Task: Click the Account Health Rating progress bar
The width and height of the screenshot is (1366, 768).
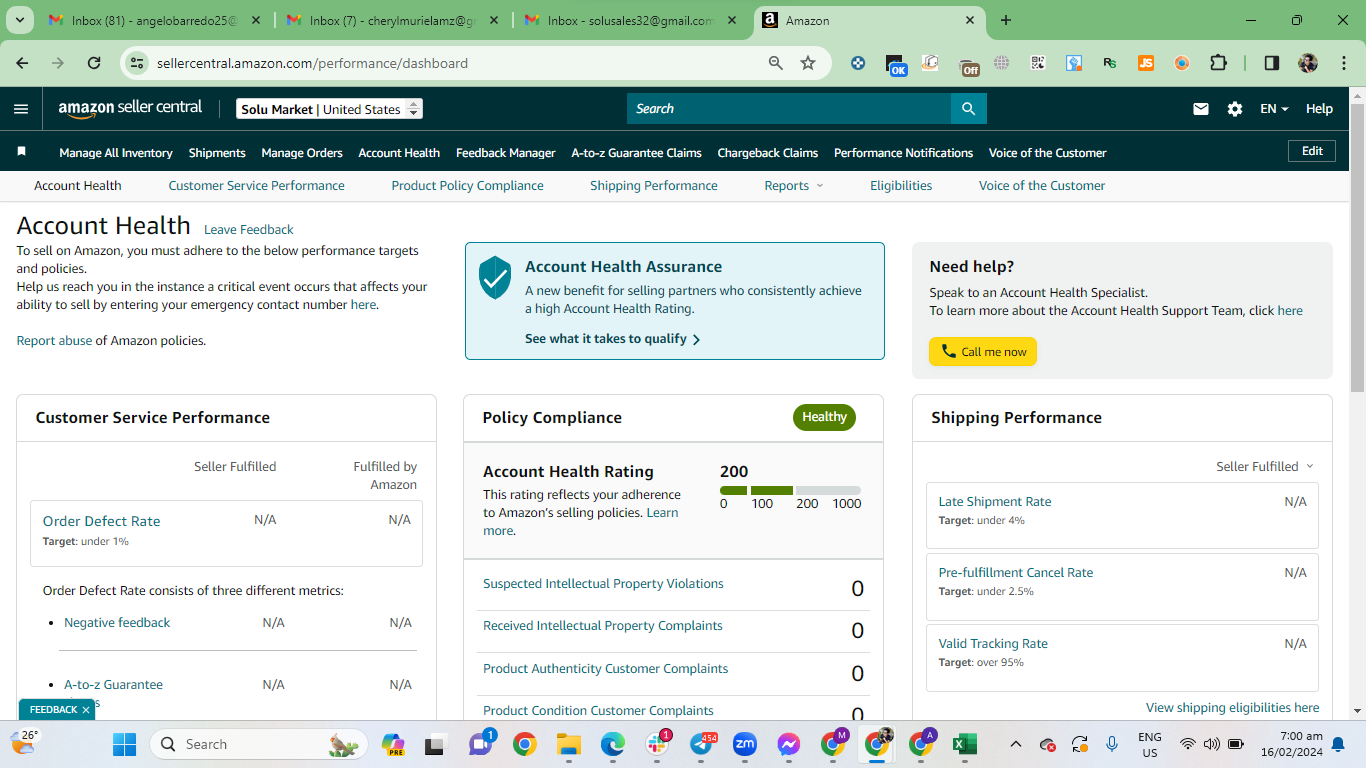Action: pyautogui.click(x=790, y=491)
